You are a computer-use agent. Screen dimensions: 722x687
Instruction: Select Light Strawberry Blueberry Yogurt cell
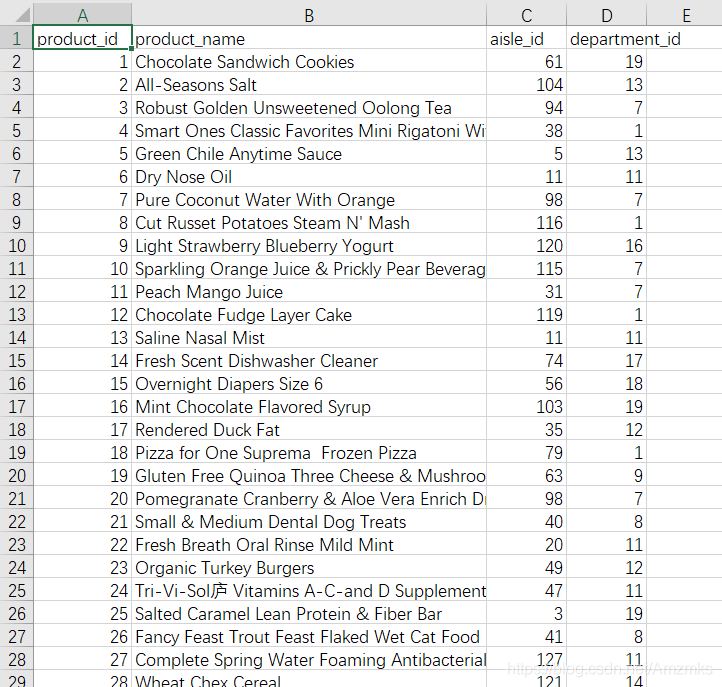tap(309, 245)
